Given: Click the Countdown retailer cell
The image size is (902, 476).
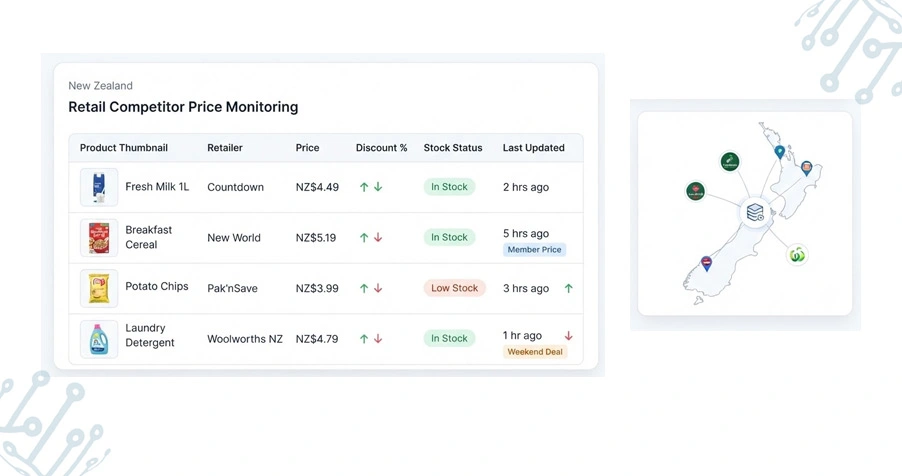Looking at the screenshot, I should [235, 187].
